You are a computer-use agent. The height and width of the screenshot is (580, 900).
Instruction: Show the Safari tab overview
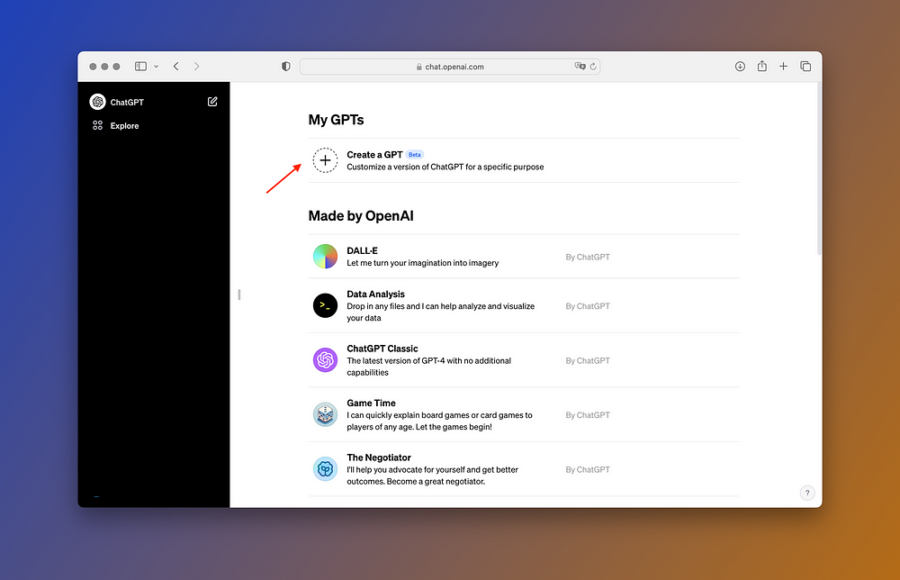click(x=806, y=66)
